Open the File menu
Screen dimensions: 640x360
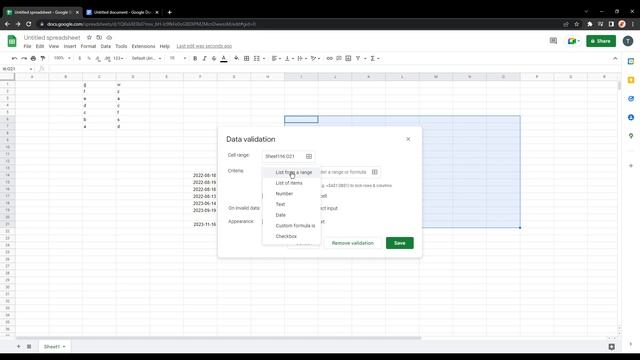pos(27,47)
